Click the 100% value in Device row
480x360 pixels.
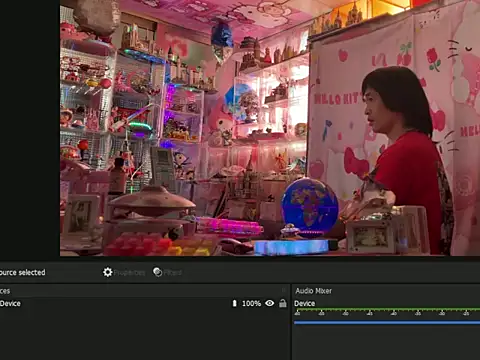click(251, 303)
